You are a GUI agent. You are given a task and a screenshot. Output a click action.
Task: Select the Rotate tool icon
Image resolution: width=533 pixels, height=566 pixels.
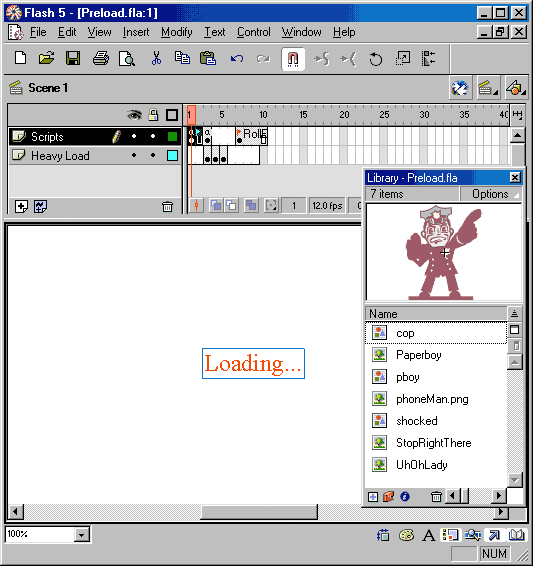tap(375, 59)
